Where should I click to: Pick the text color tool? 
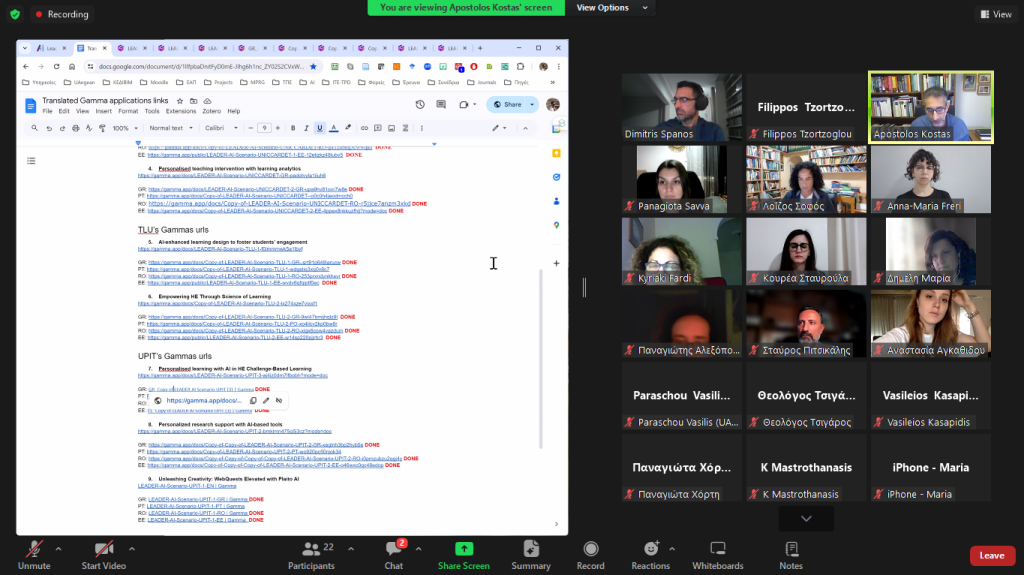pos(333,128)
